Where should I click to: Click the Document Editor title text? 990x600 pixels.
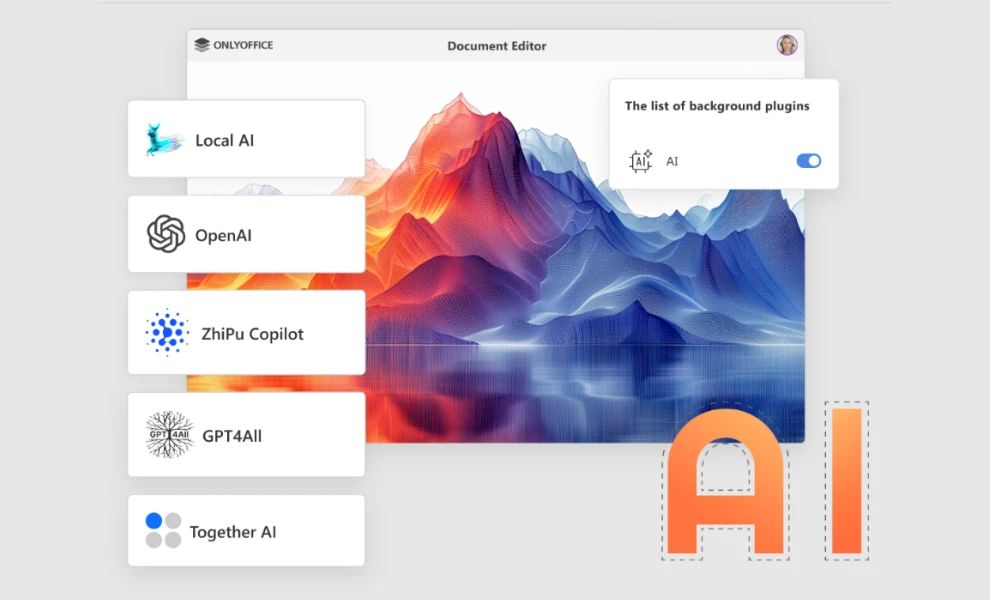(x=497, y=45)
